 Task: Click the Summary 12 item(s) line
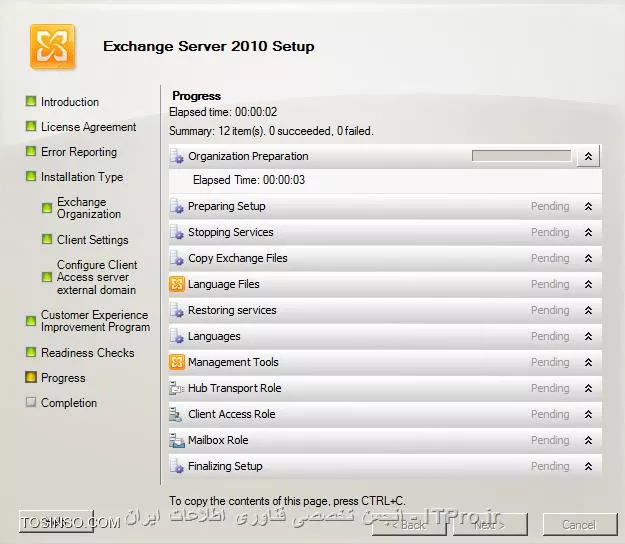click(x=271, y=131)
